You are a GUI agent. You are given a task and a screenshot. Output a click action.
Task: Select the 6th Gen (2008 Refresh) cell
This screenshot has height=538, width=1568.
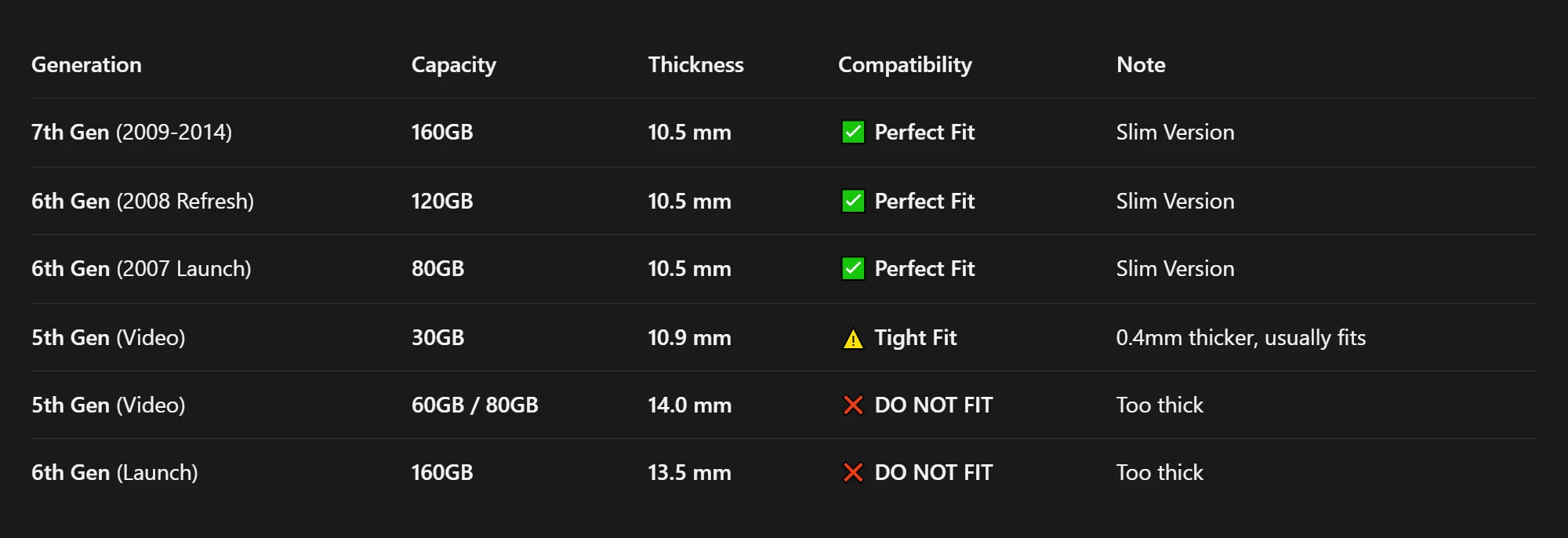tap(143, 201)
